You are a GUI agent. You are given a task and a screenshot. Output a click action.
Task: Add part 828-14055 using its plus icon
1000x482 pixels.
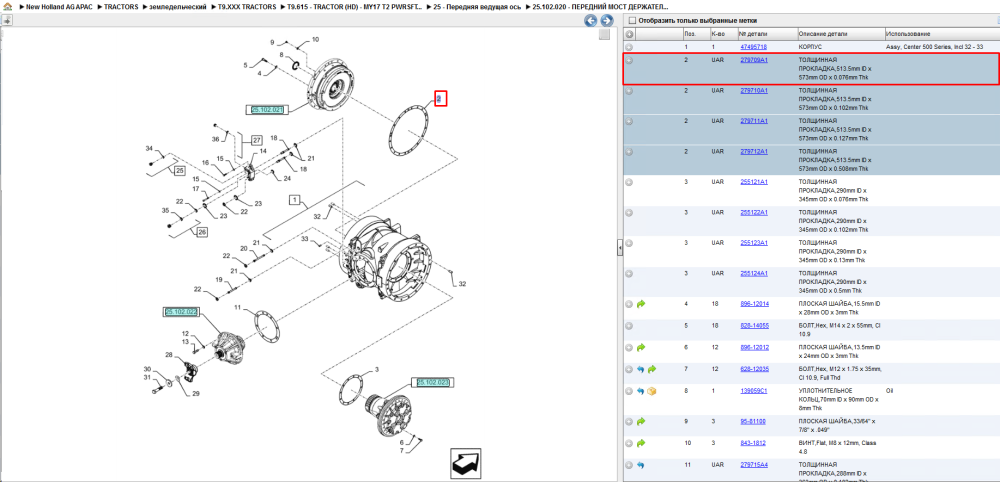click(629, 326)
